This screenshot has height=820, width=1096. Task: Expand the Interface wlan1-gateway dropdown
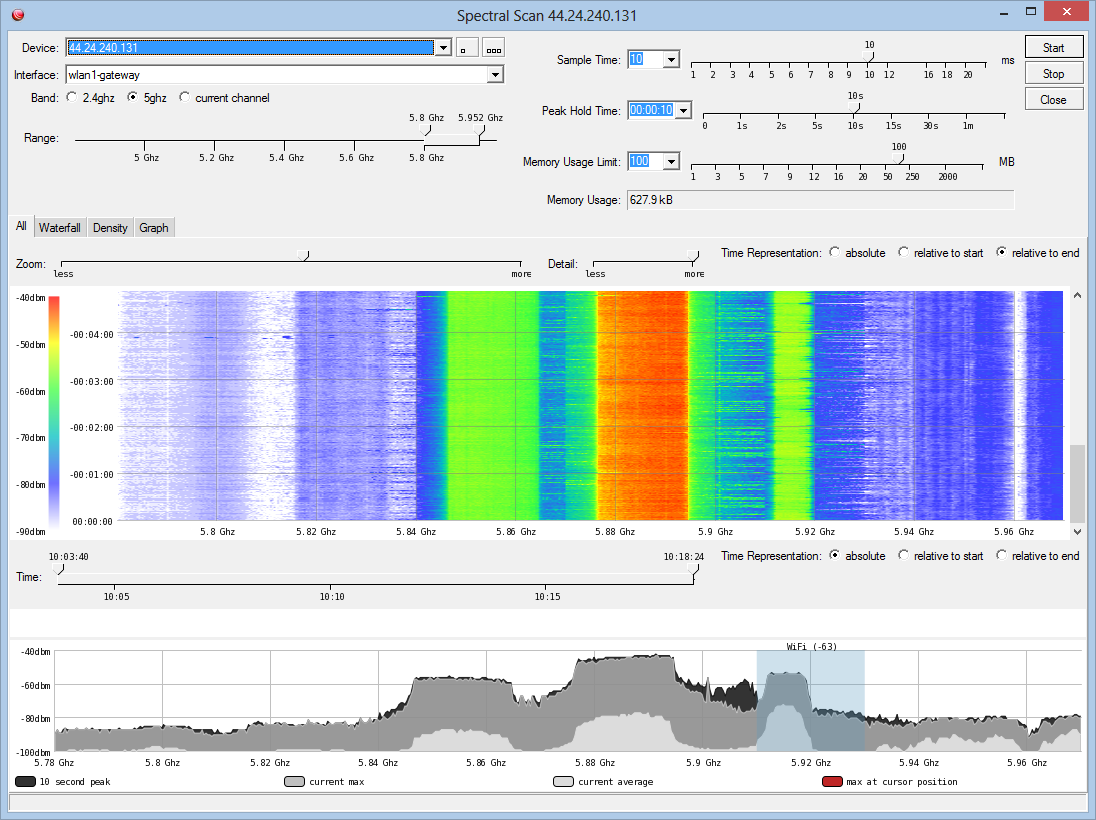pyautogui.click(x=494, y=75)
